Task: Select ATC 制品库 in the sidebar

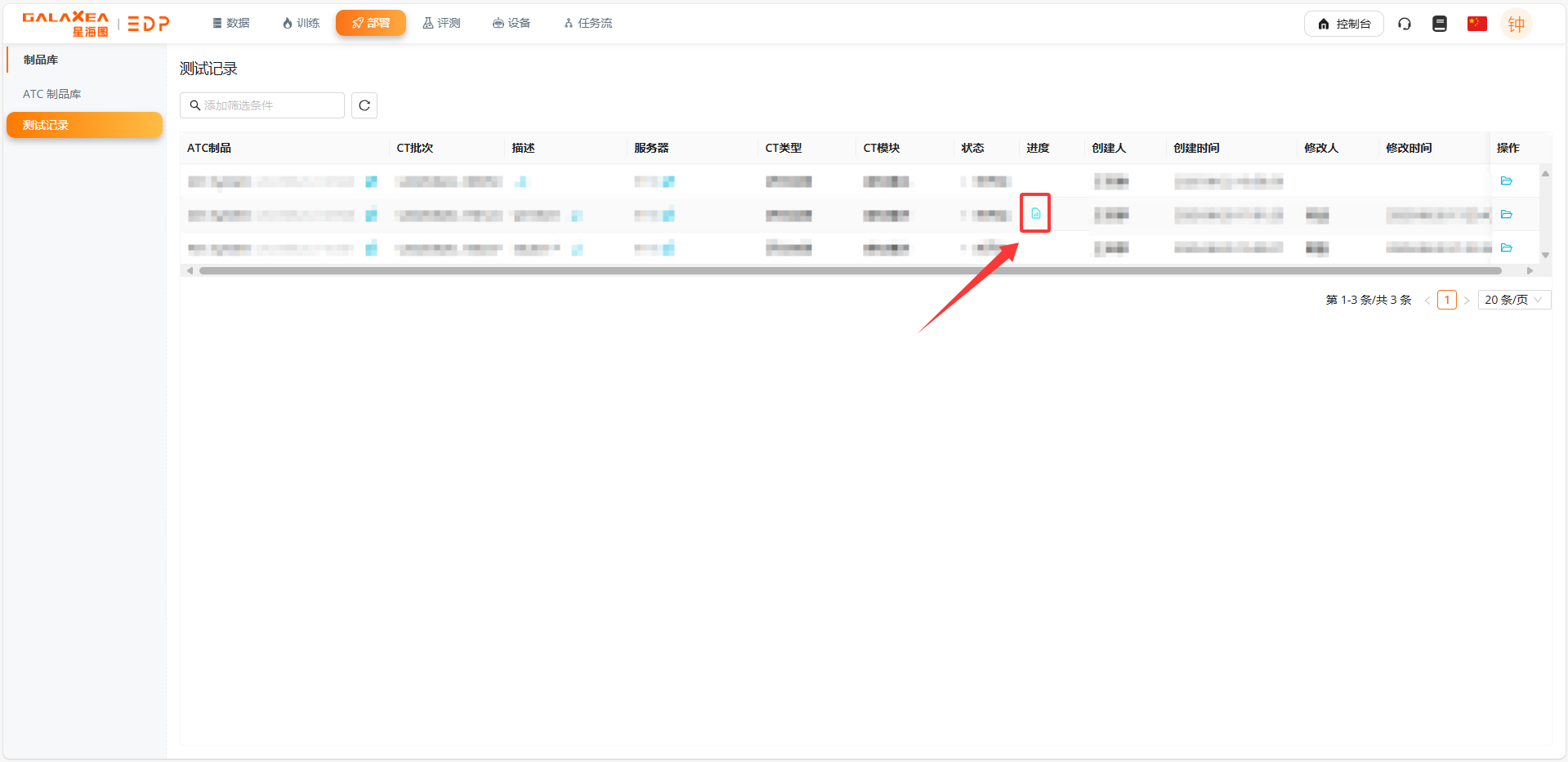Action: tap(52, 94)
